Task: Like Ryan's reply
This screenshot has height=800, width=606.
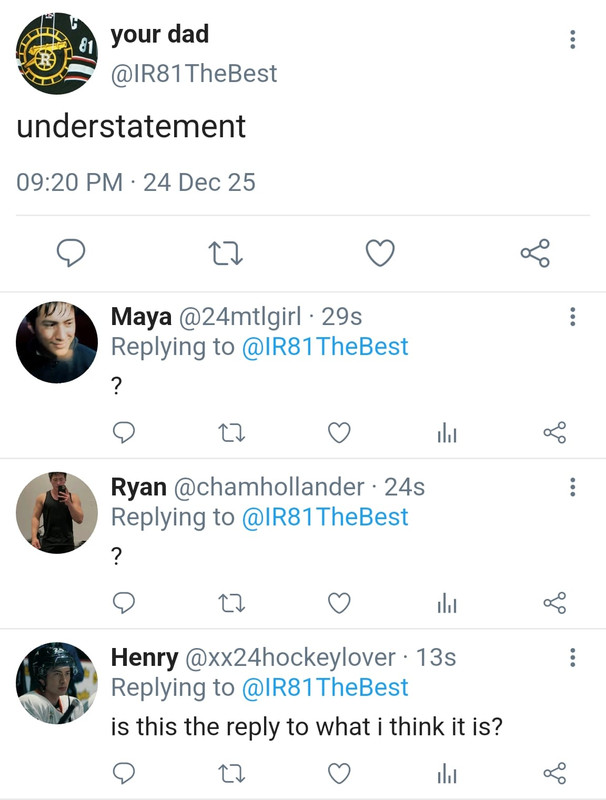Action: point(340,602)
